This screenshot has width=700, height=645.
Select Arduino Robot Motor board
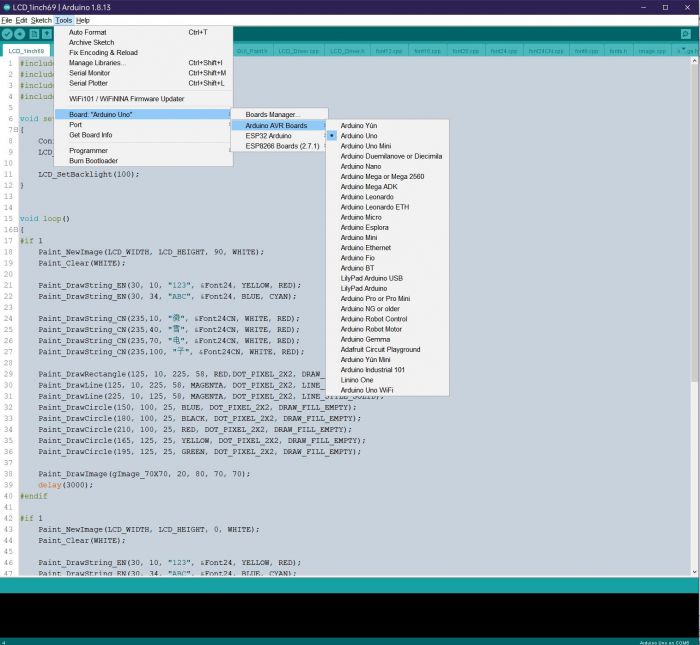coord(388,329)
